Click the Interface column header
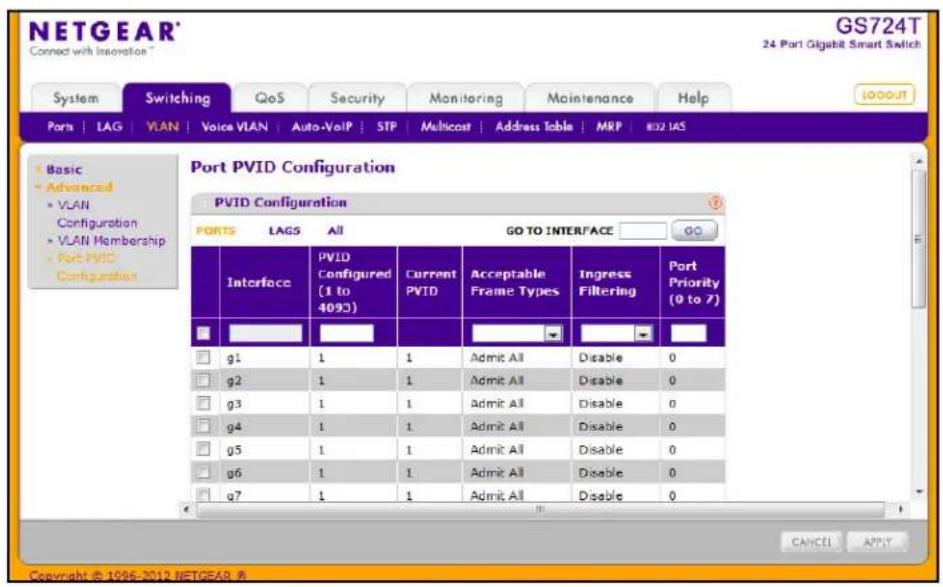The width and height of the screenshot is (943, 587). click(x=259, y=282)
